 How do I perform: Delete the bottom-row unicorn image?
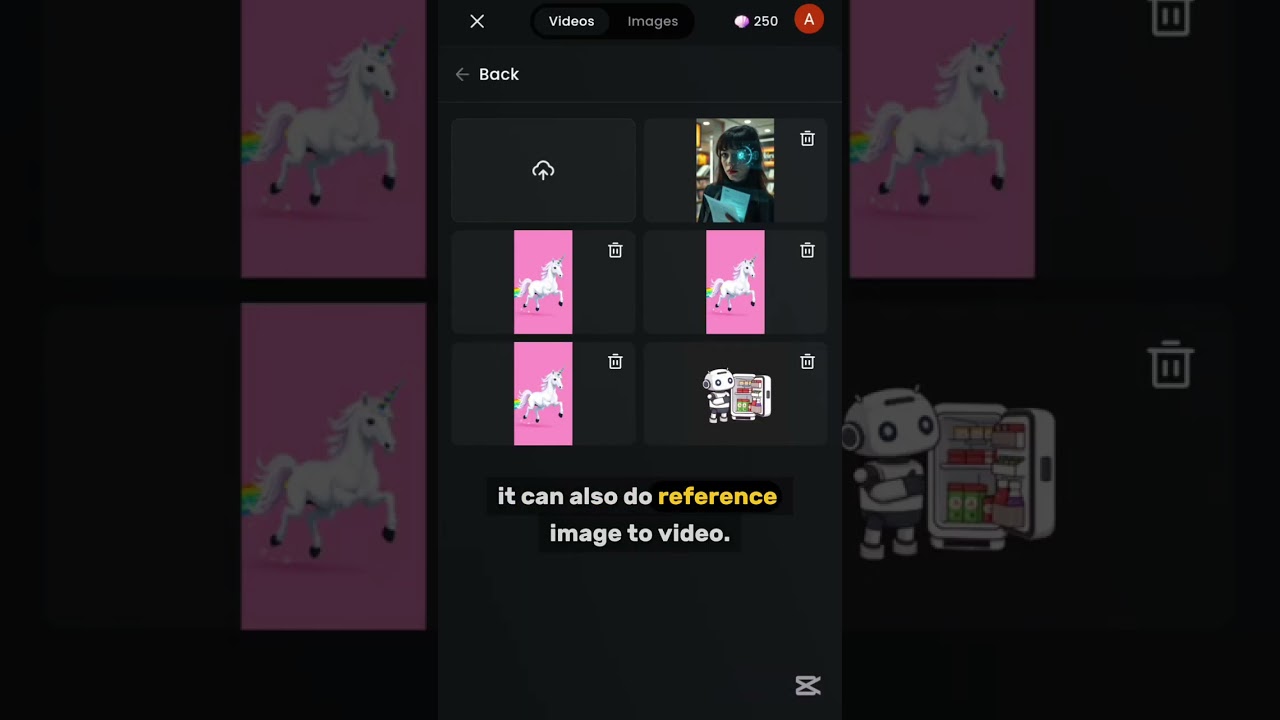(615, 362)
